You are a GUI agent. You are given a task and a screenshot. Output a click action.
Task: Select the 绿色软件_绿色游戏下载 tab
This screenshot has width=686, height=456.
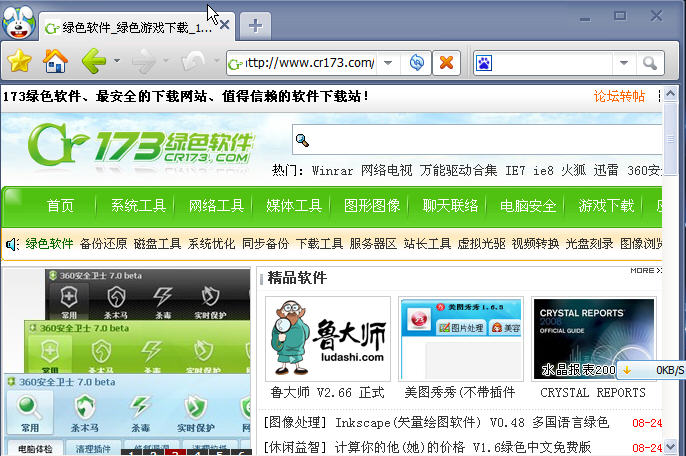pos(136,28)
